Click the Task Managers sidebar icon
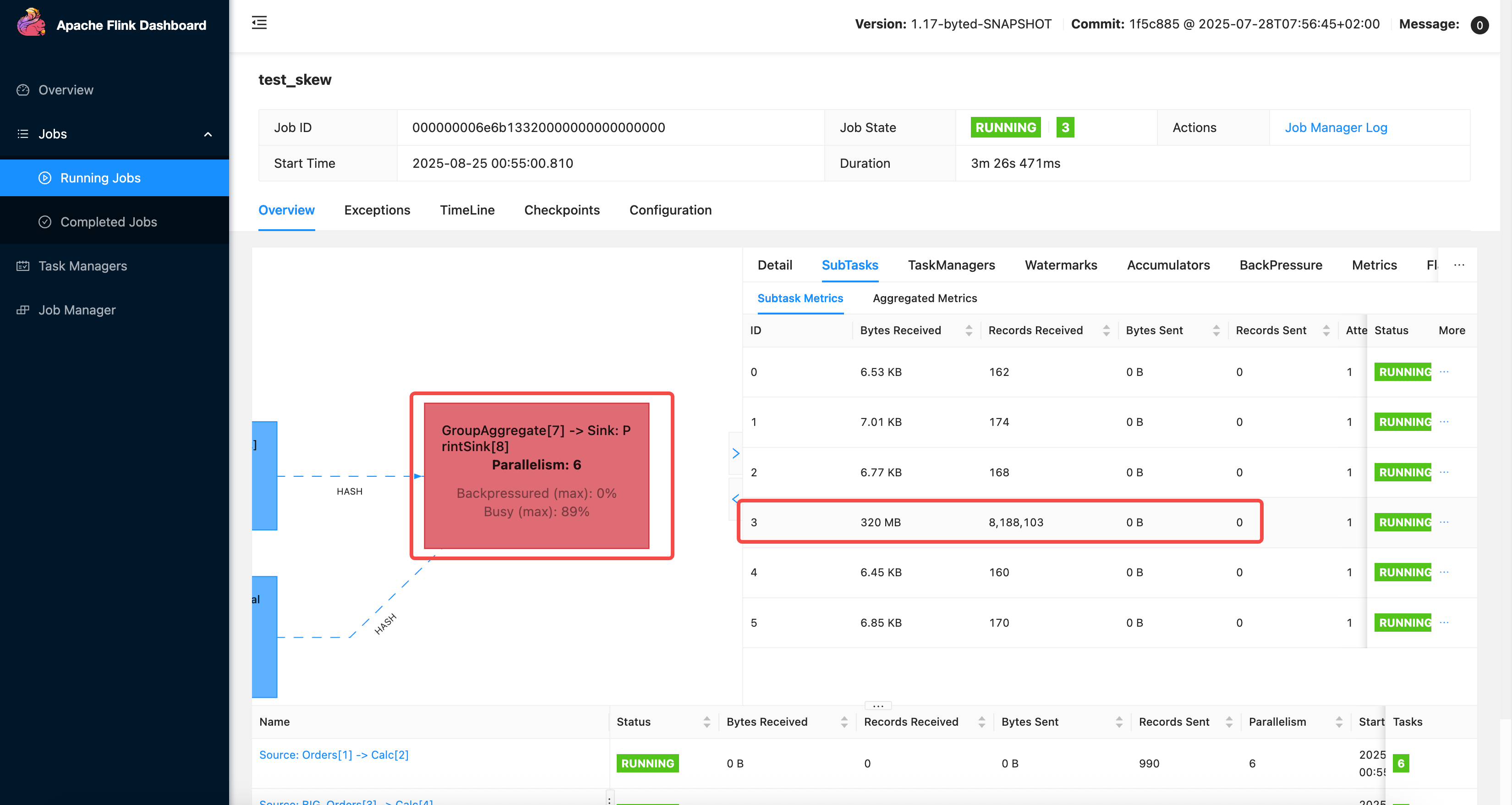 (x=23, y=266)
